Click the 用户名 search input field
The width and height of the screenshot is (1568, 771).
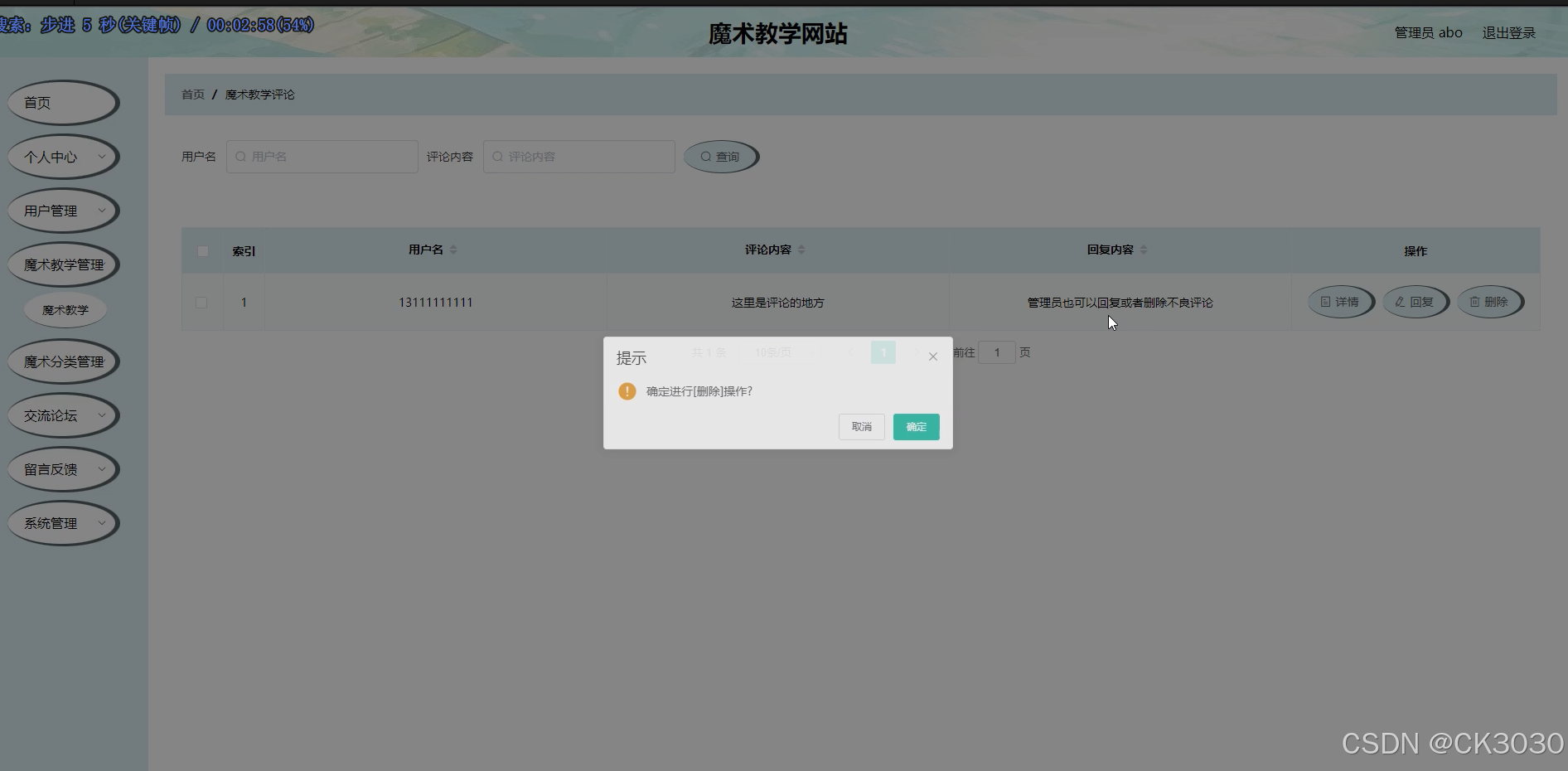(x=322, y=157)
